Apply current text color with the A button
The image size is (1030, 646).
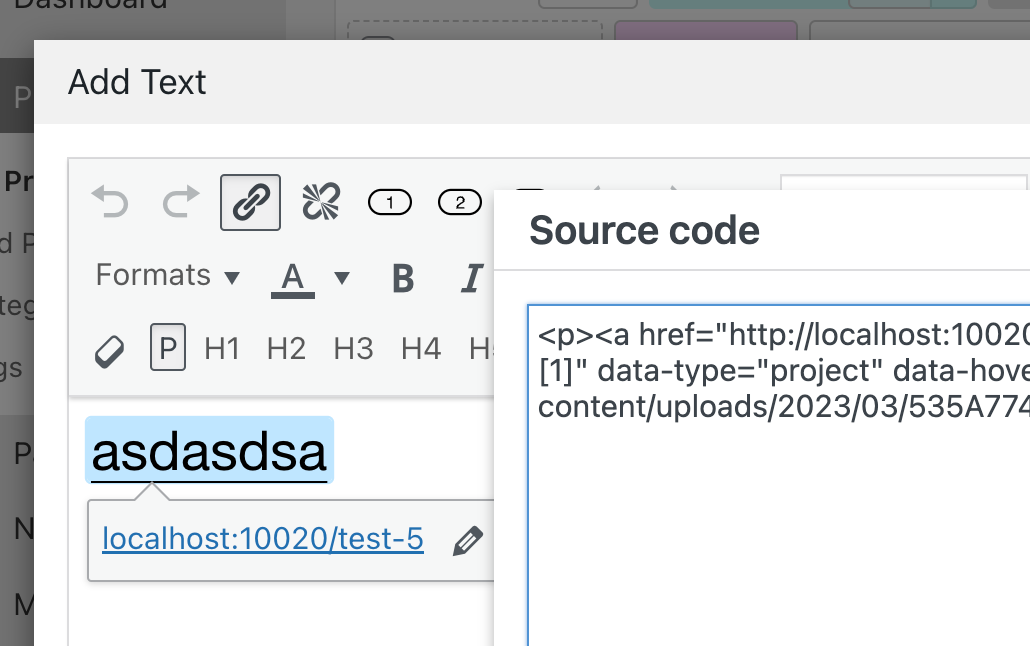tap(291, 278)
